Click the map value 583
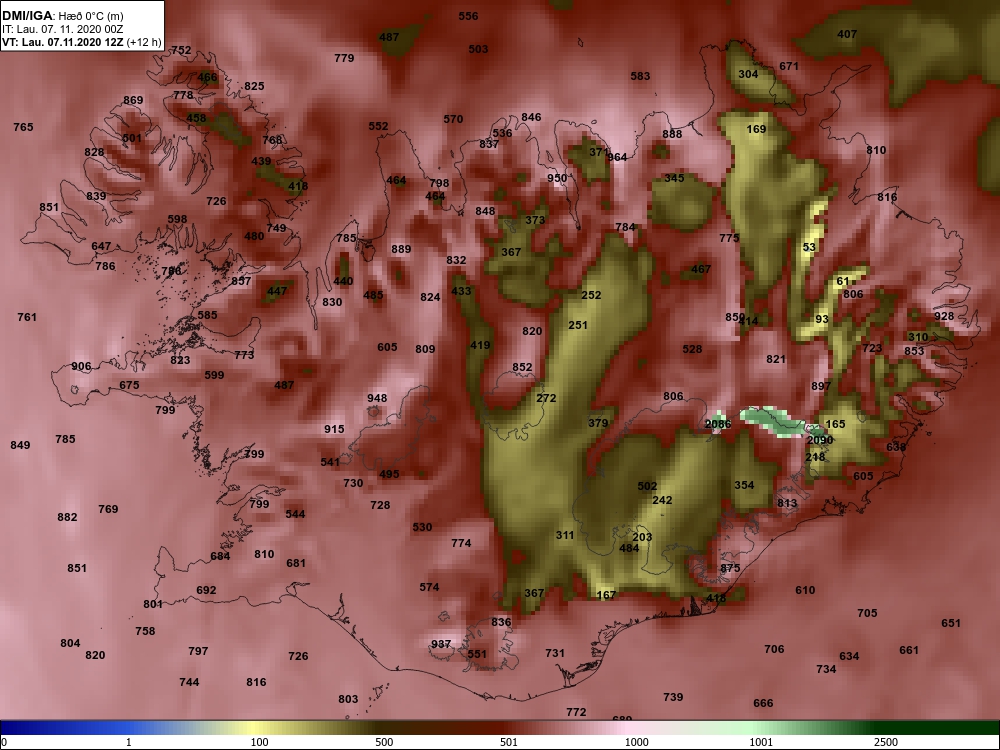 point(640,76)
